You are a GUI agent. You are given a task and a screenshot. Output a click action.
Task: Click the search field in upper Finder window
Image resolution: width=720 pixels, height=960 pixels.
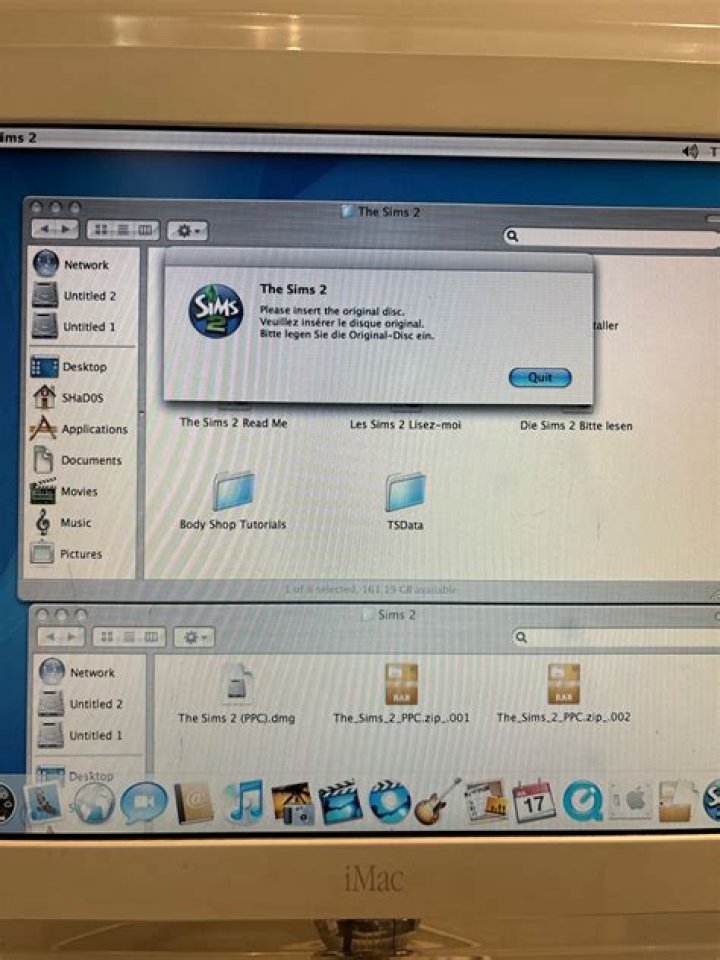point(612,237)
